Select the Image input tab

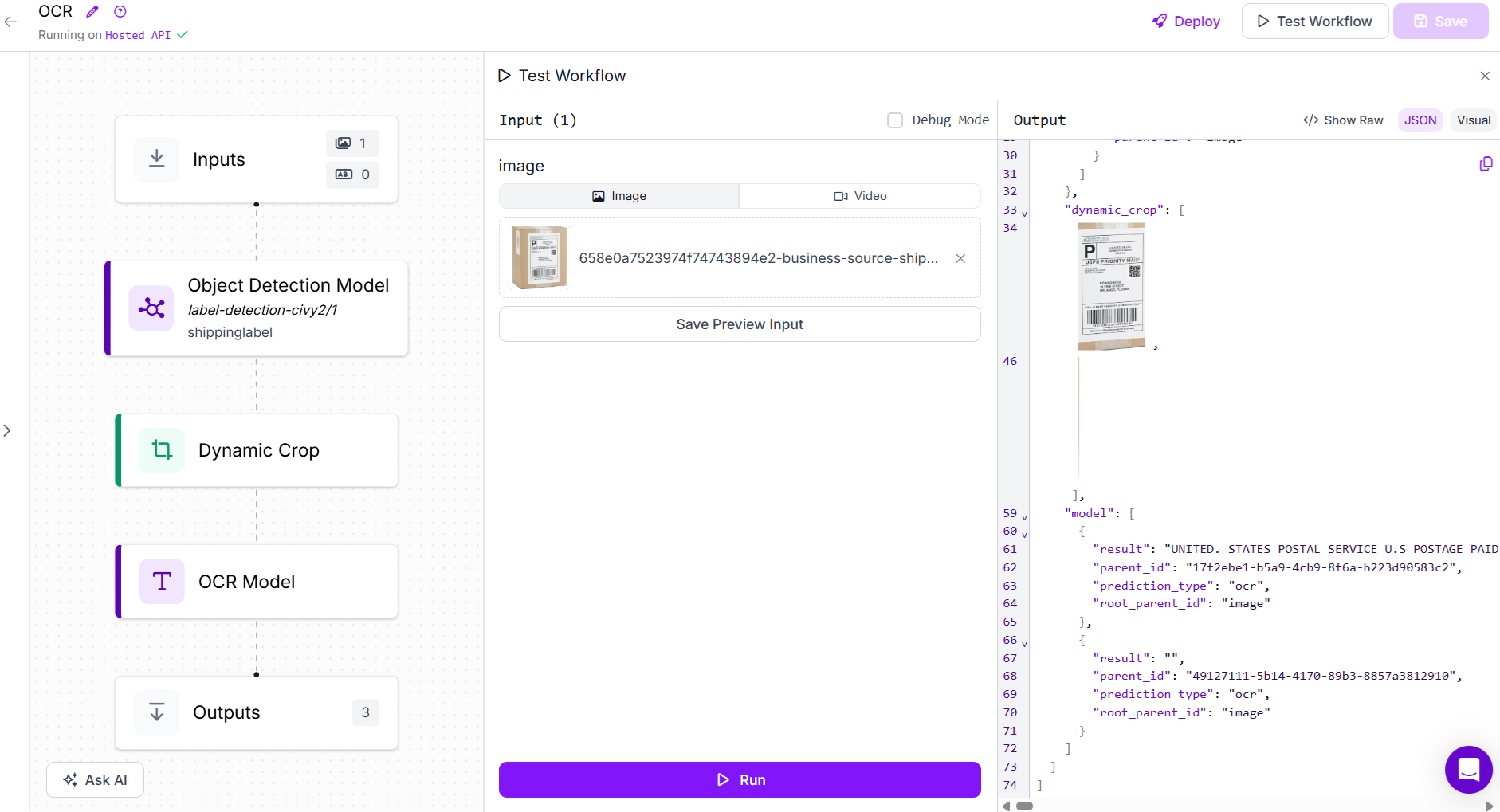click(x=619, y=196)
